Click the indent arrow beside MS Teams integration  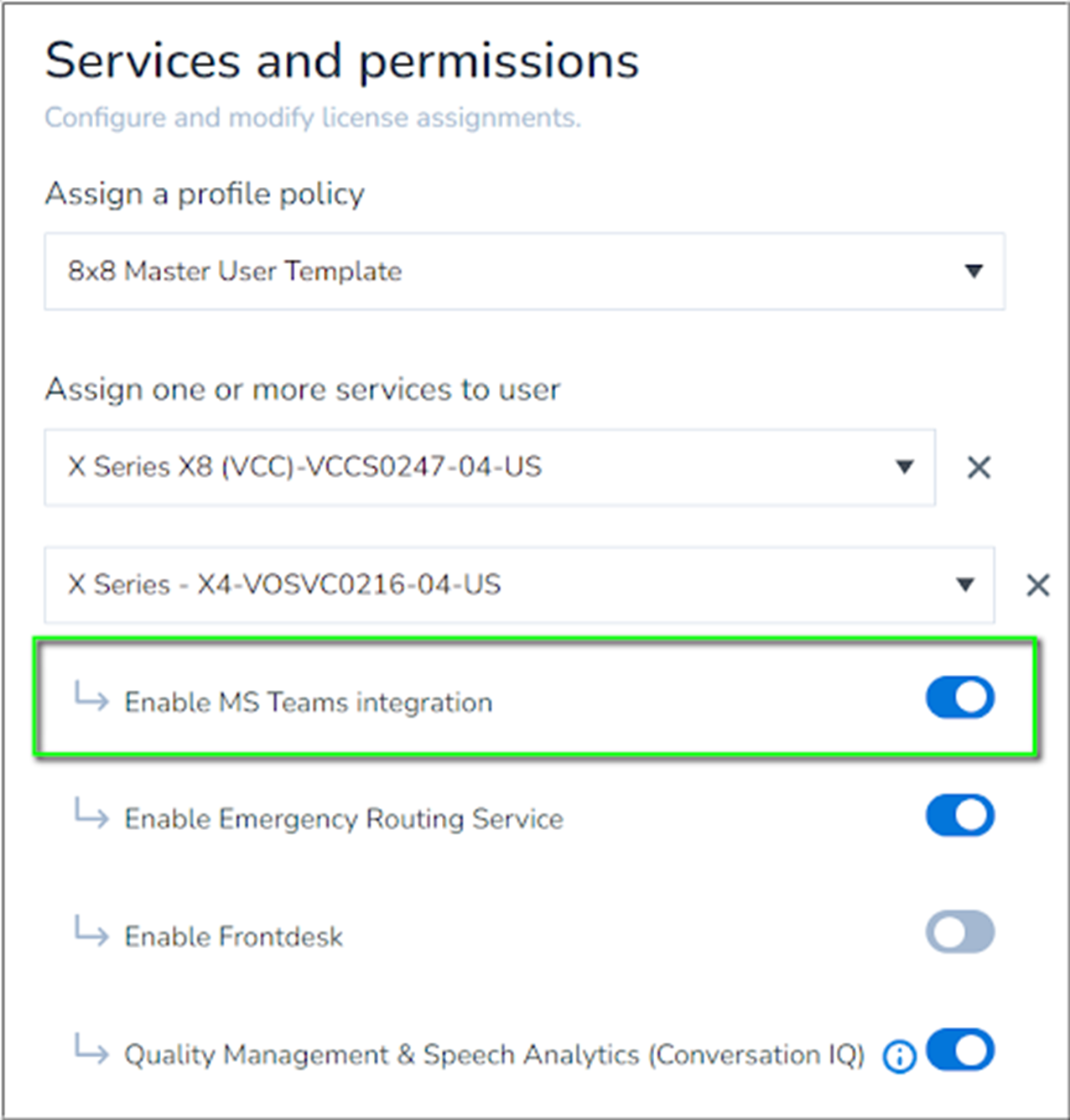(x=91, y=696)
